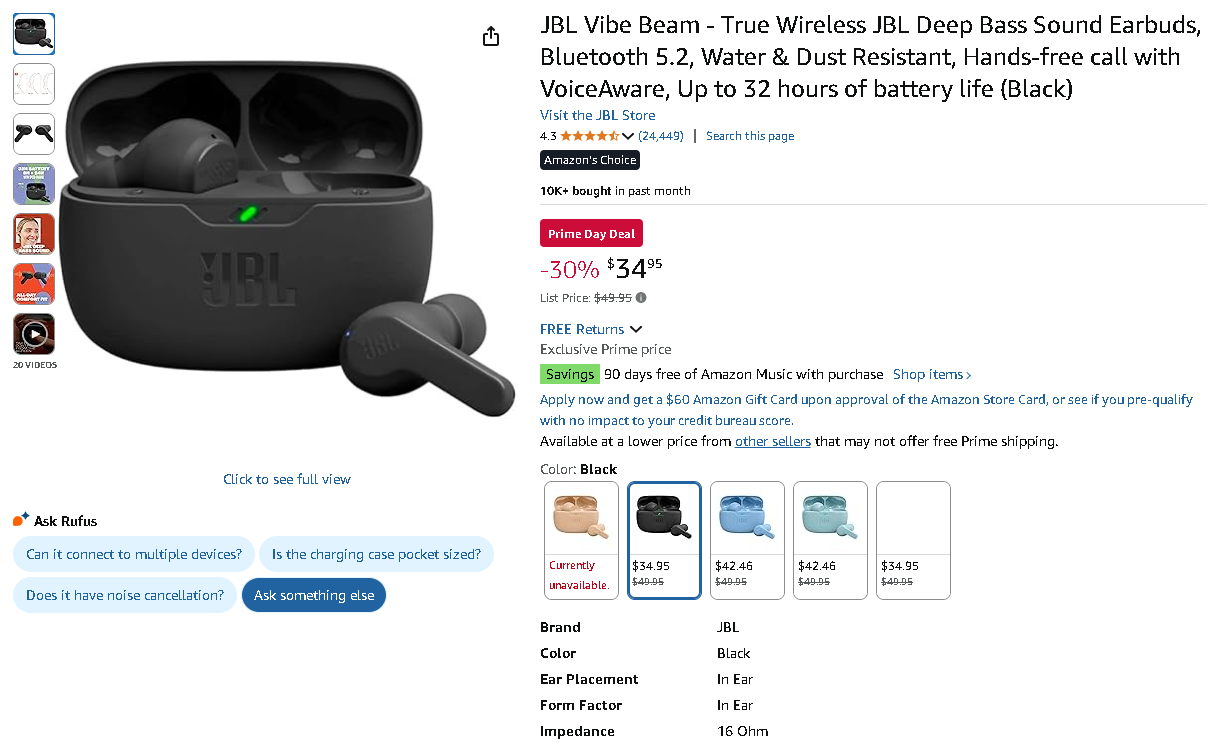
Task: Open the info icon beside List Price
Action: pos(641,297)
